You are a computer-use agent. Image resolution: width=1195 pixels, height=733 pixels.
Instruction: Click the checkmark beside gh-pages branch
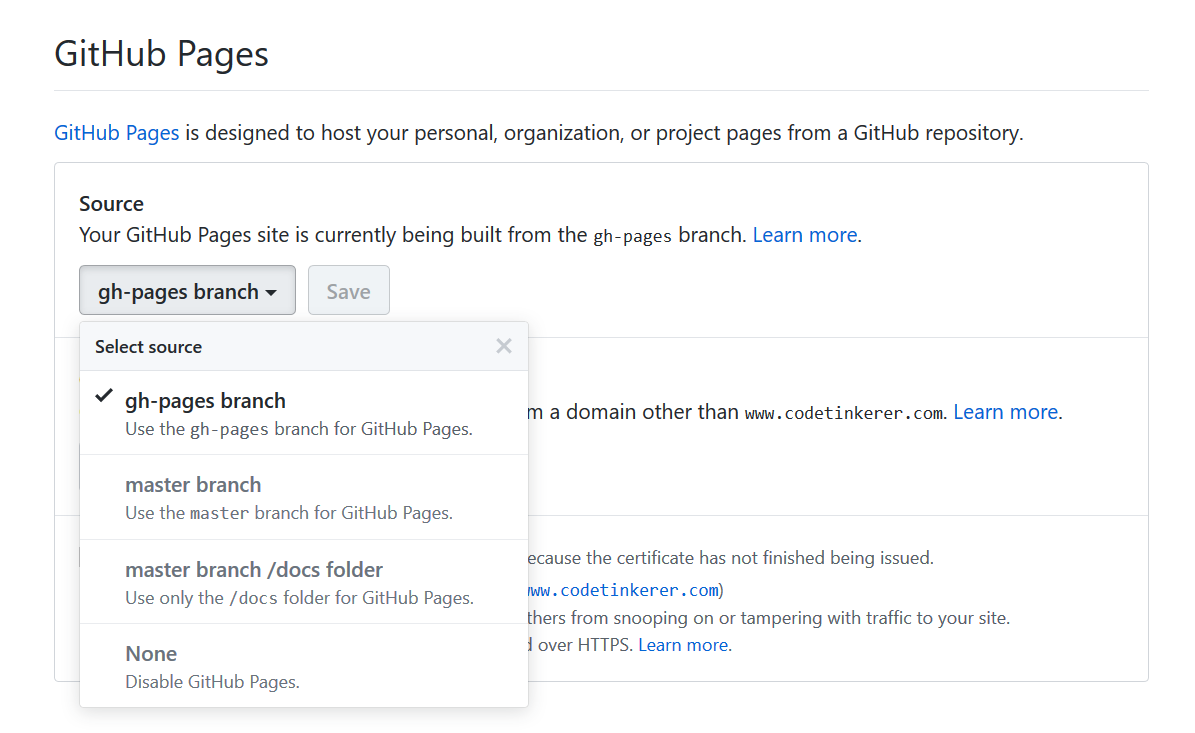pos(103,396)
